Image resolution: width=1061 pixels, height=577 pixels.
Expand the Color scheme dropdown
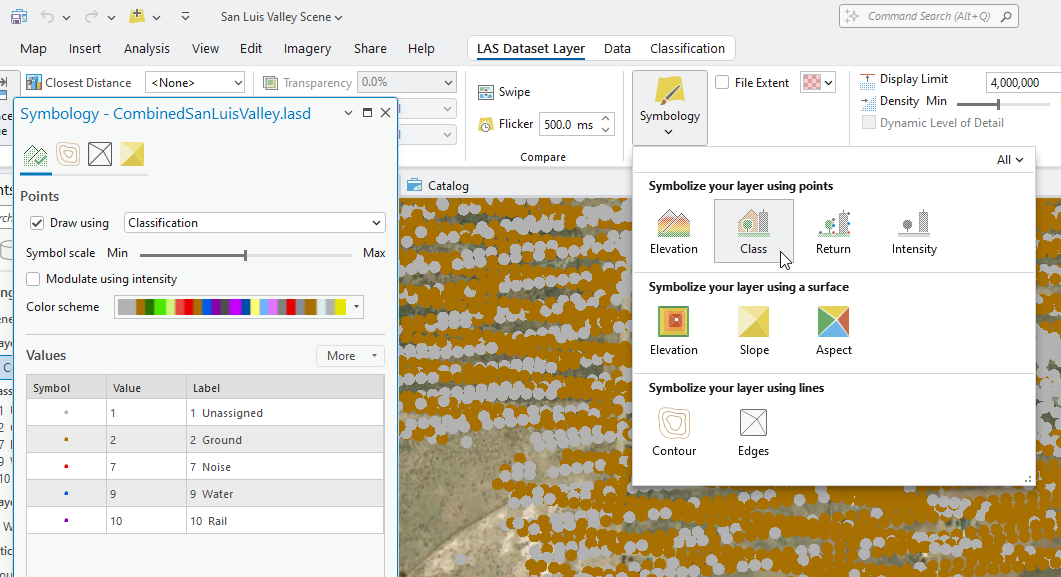click(x=357, y=307)
